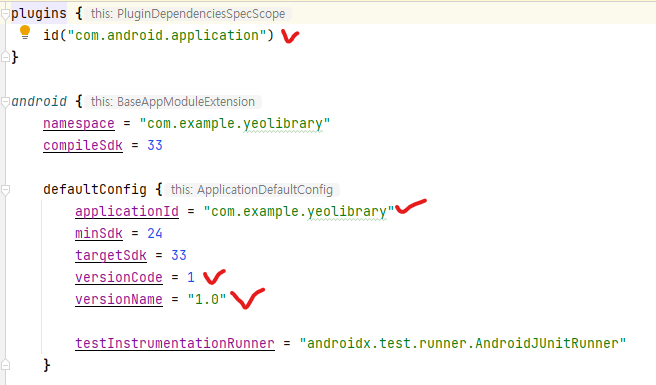Click the versionName property
656x385 pixels.
coord(119,300)
